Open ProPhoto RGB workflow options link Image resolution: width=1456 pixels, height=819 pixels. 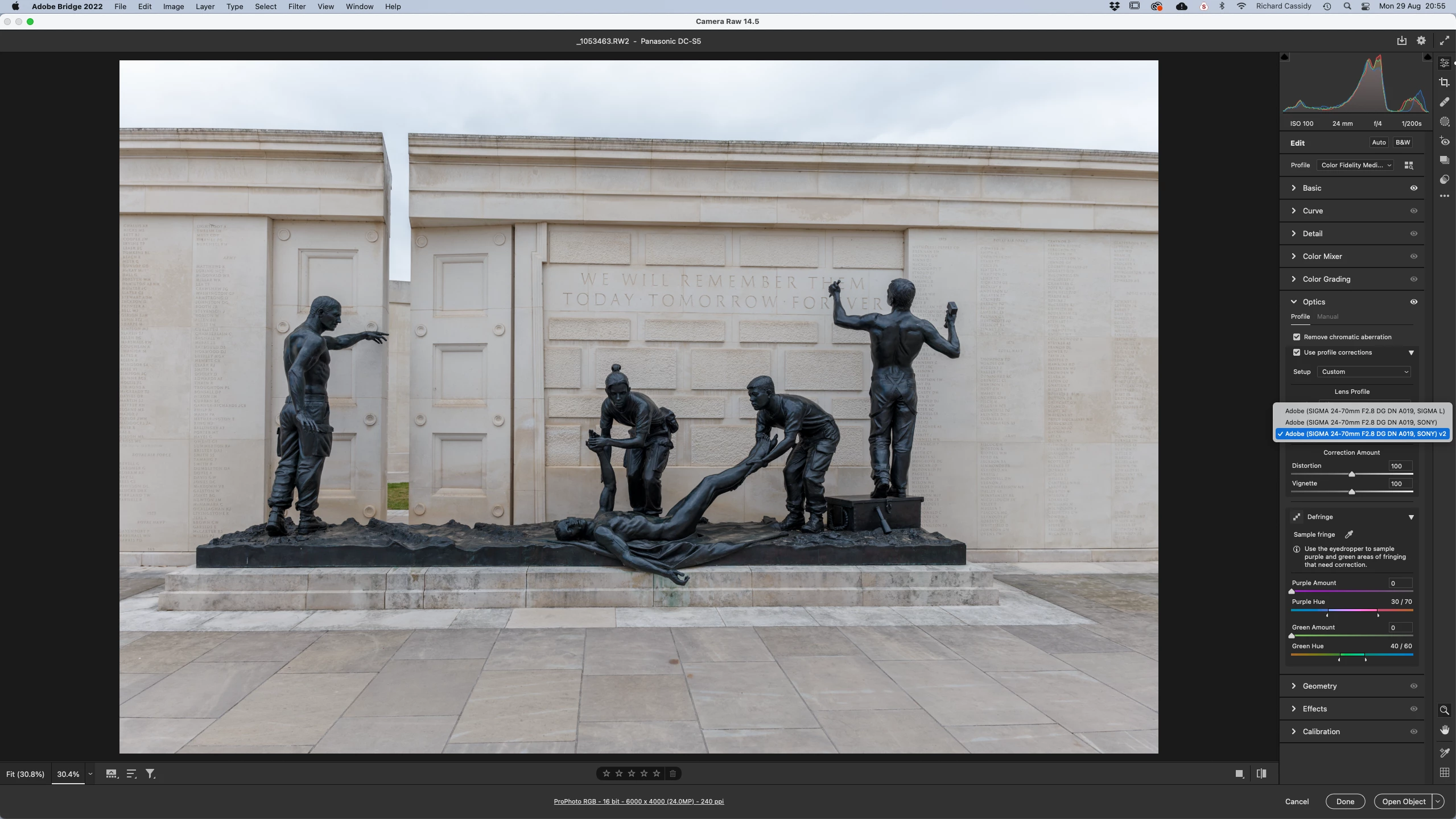(x=638, y=801)
